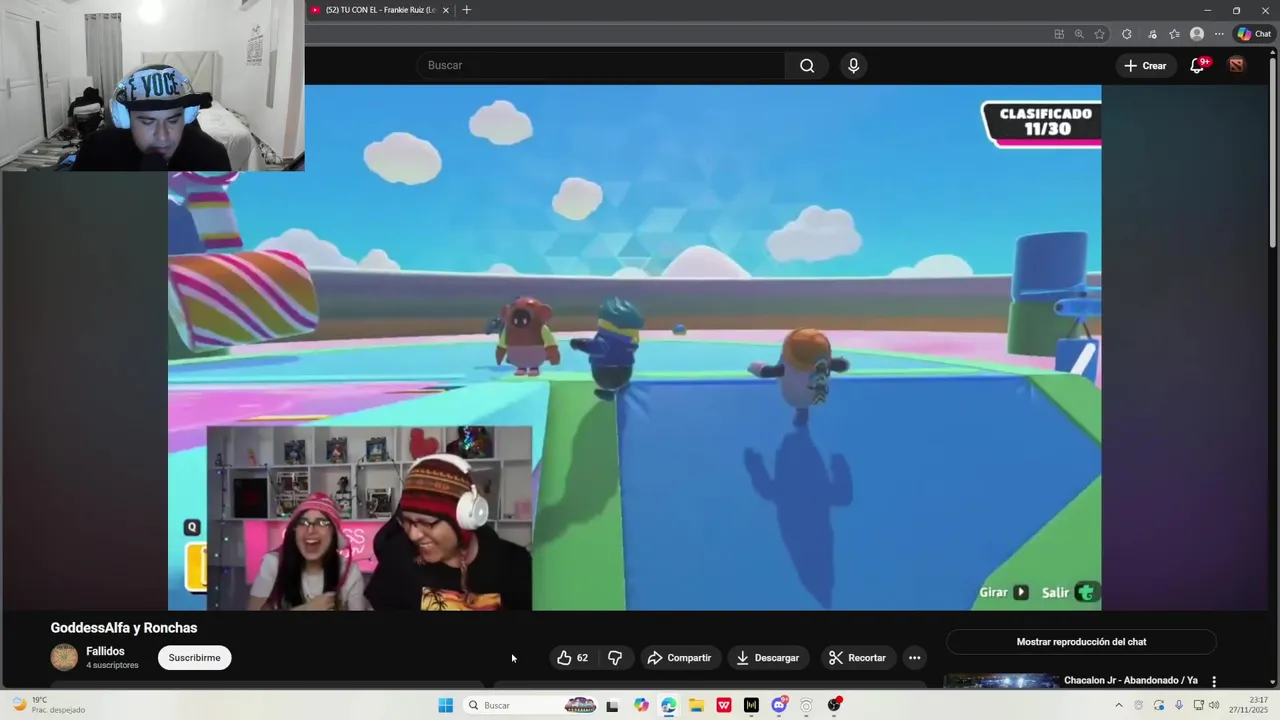Expand the system tray hidden icons chevron

coord(1119,705)
